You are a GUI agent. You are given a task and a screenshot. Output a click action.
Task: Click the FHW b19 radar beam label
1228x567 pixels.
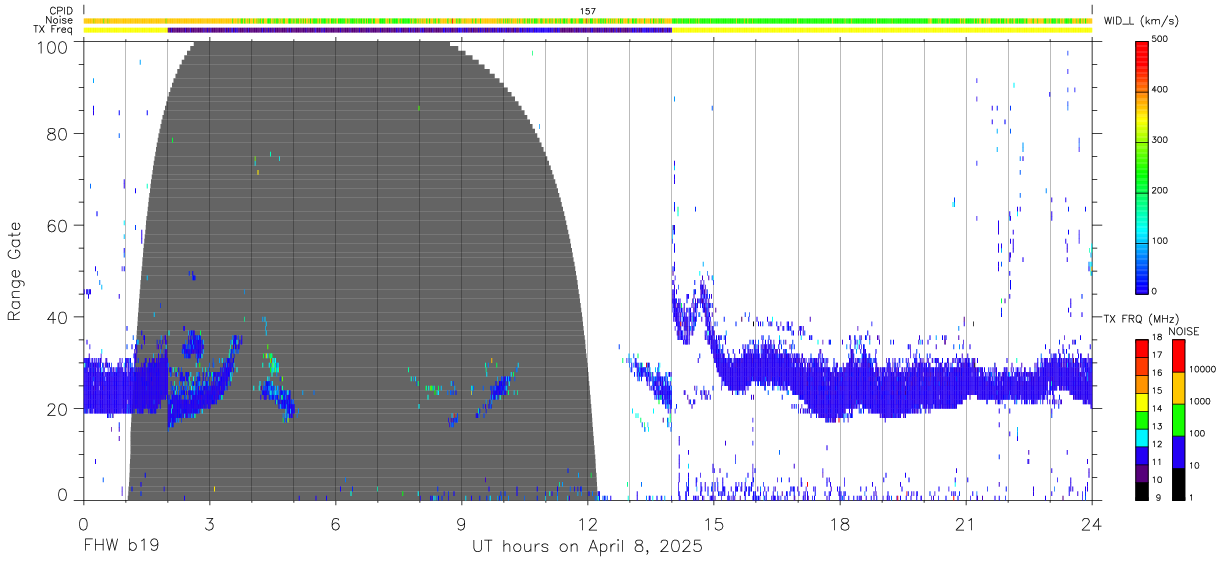121,547
